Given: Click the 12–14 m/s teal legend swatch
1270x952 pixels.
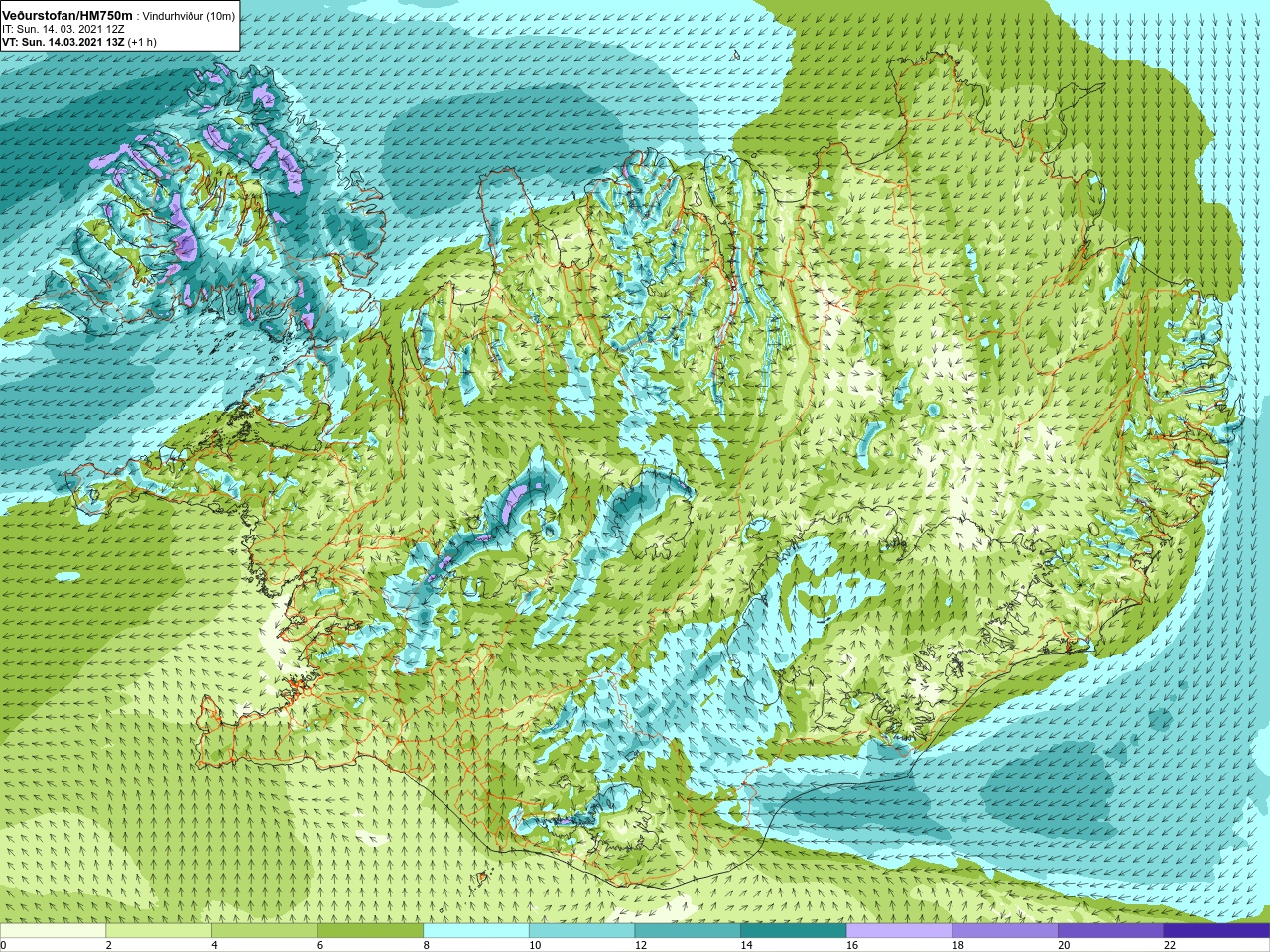Looking at the screenshot, I should pos(688,931).
